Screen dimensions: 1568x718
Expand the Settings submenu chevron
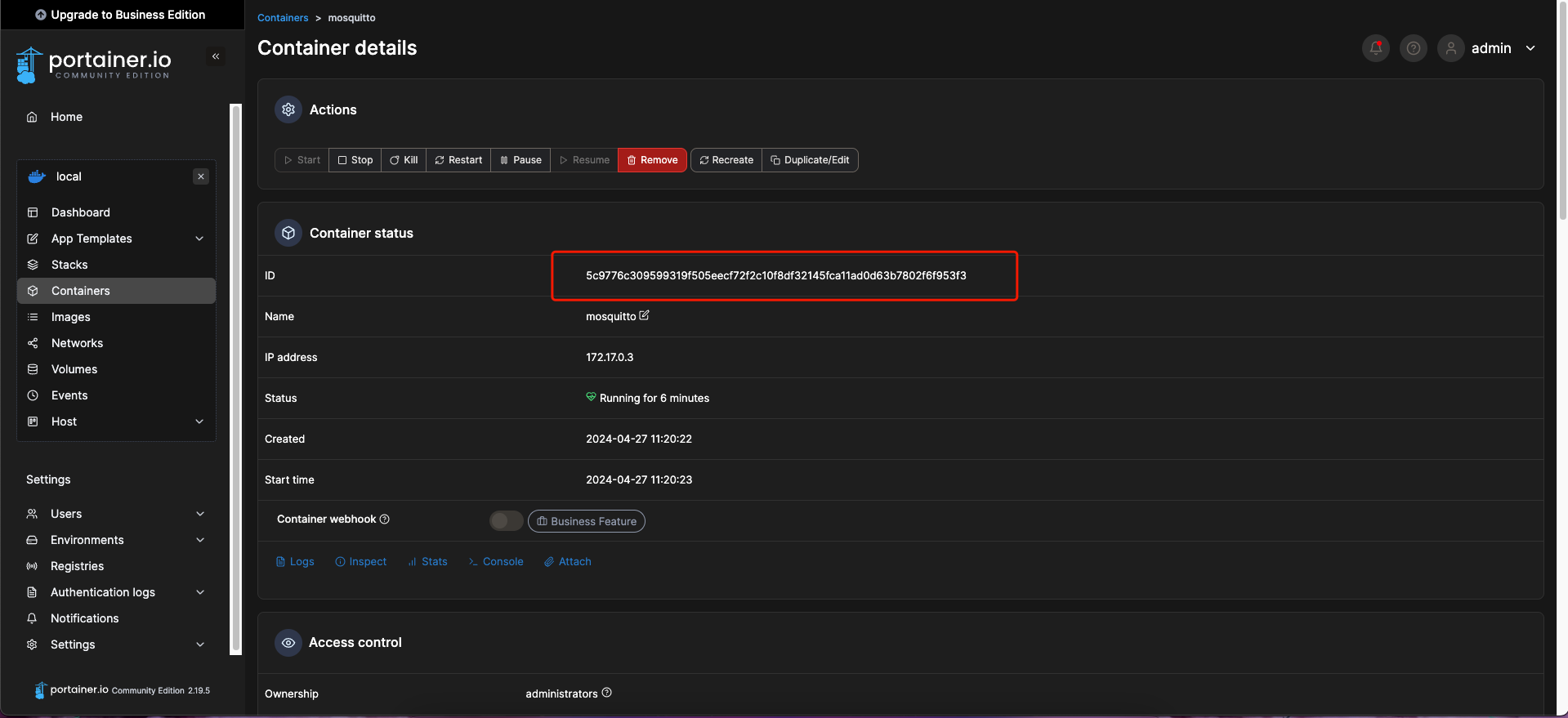click(x=200, y=644)
